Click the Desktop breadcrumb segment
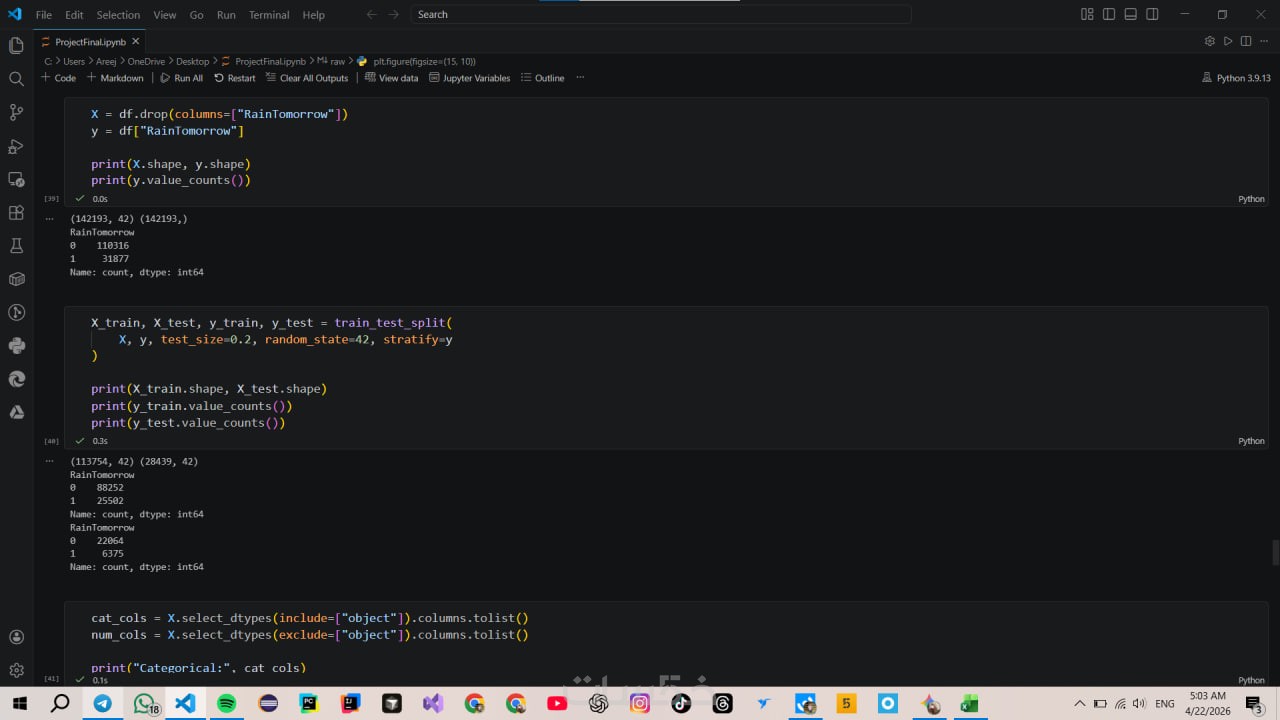 [191, 61]
